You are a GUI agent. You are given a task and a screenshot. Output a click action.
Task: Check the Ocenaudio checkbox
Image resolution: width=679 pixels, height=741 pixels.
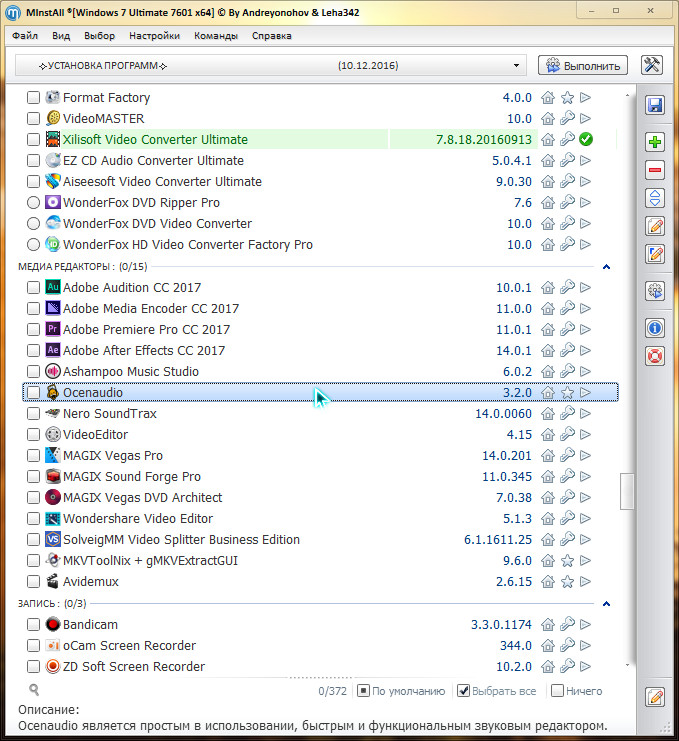click(33, 393)
